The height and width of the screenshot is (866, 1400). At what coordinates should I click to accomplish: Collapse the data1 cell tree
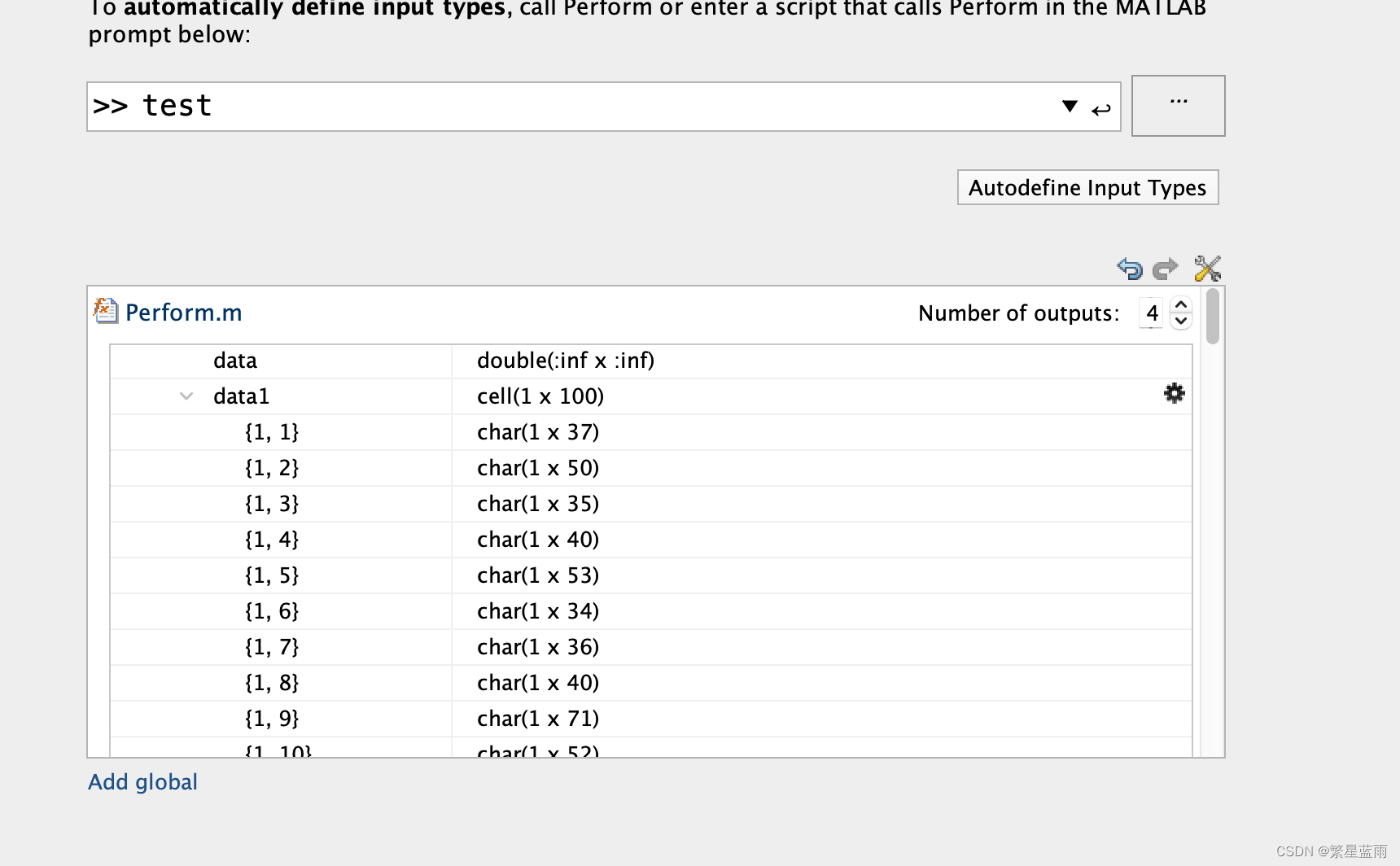point(186,396)
